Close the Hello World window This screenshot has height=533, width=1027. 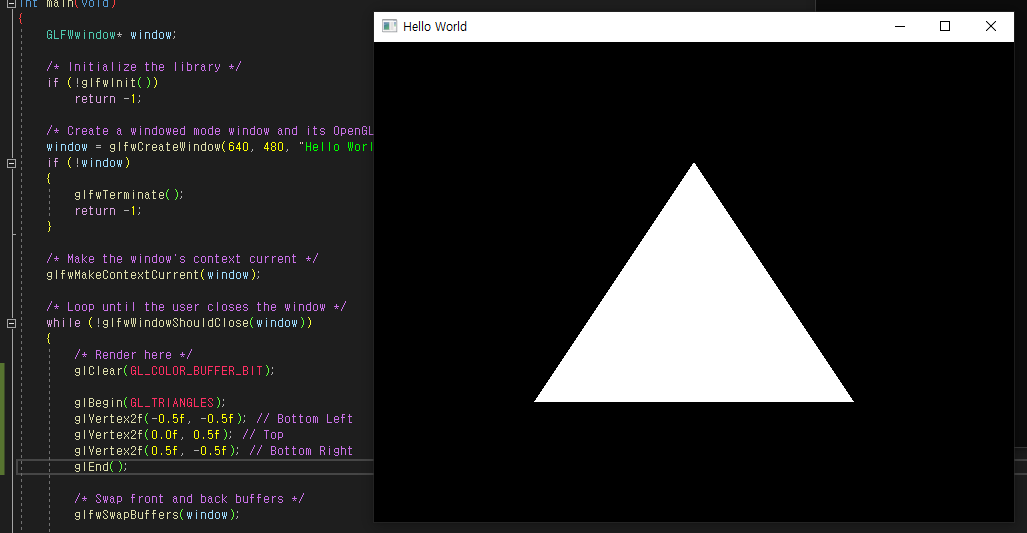point(990,26)
